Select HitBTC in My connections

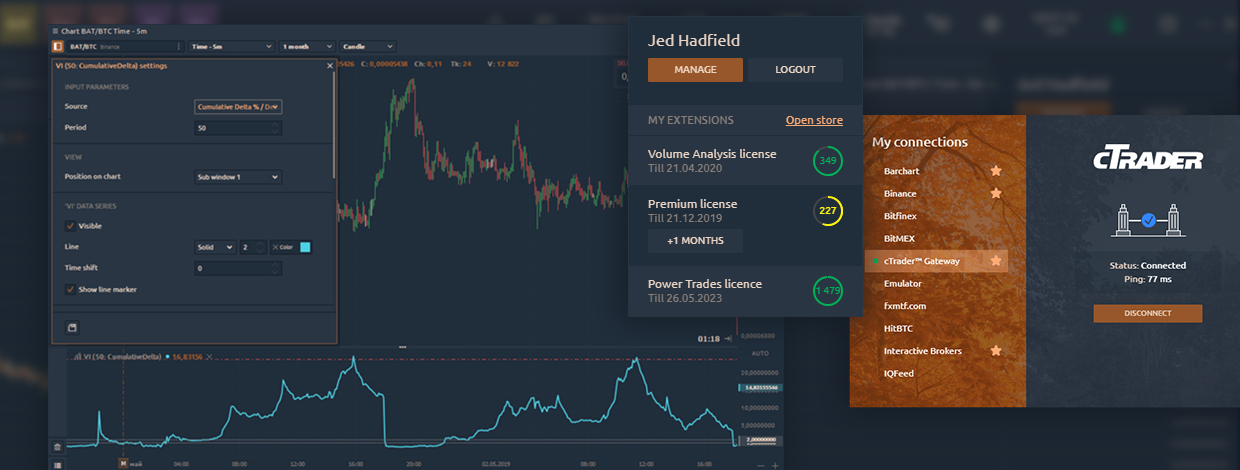click(x=899, y=328)
